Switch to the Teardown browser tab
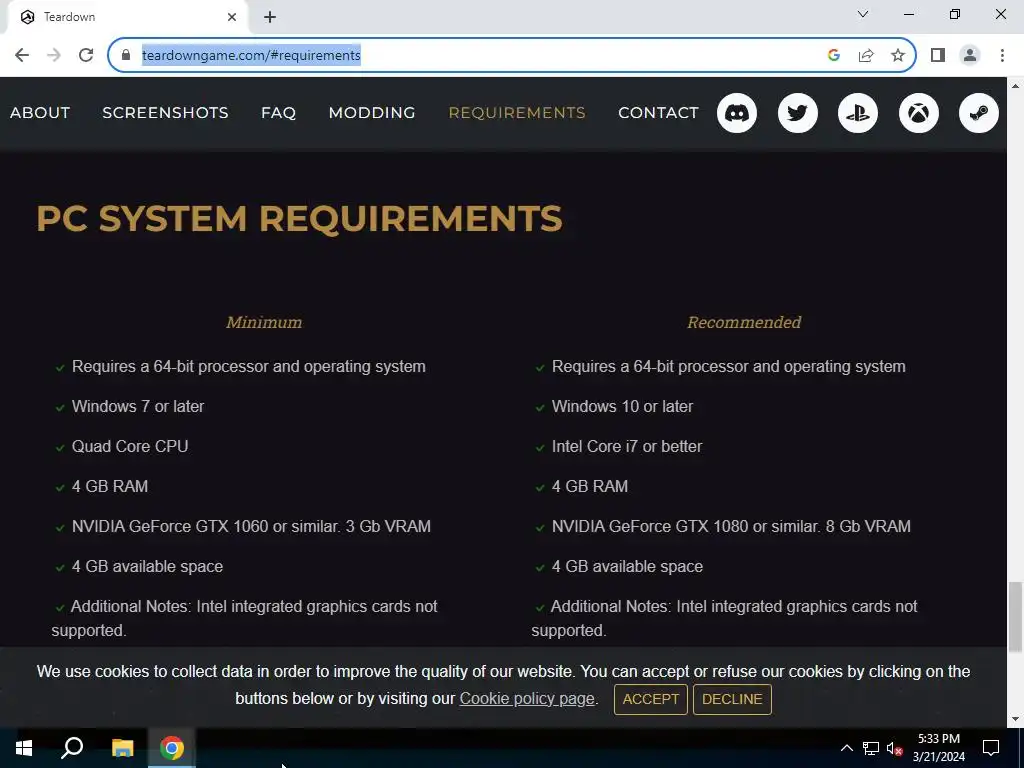Image resolution: width=1024 pixels, height=768 pixels. pos(127,17)
